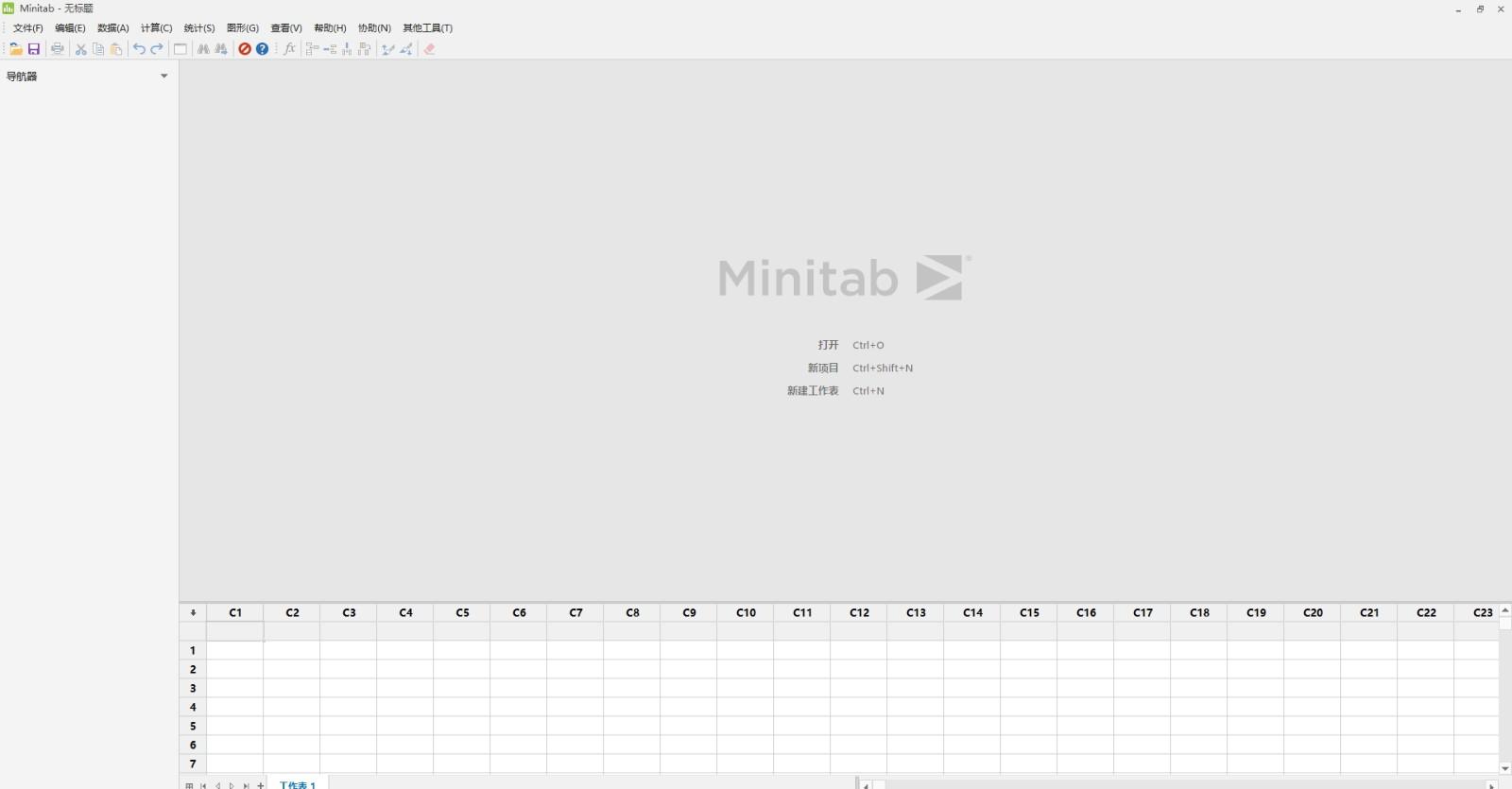Open Help with the blue question icon
Screen dimensions: 1512x789
click(263, 49)
